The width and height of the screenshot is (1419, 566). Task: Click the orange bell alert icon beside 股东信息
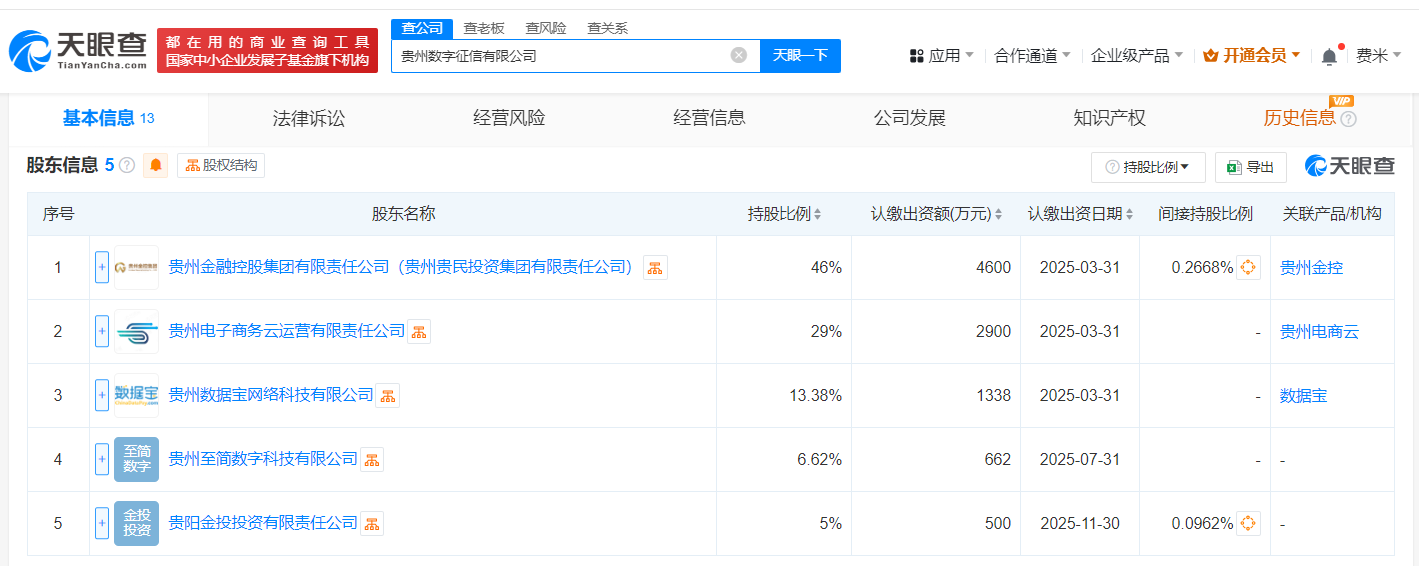click(x=156, y=166)
